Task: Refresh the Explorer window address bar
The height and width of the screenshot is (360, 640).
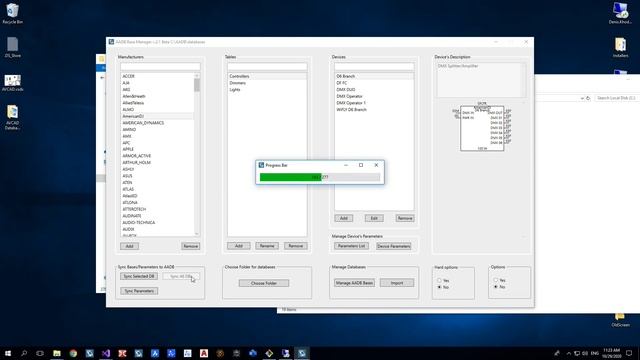Action: click(x=588, y=98)
